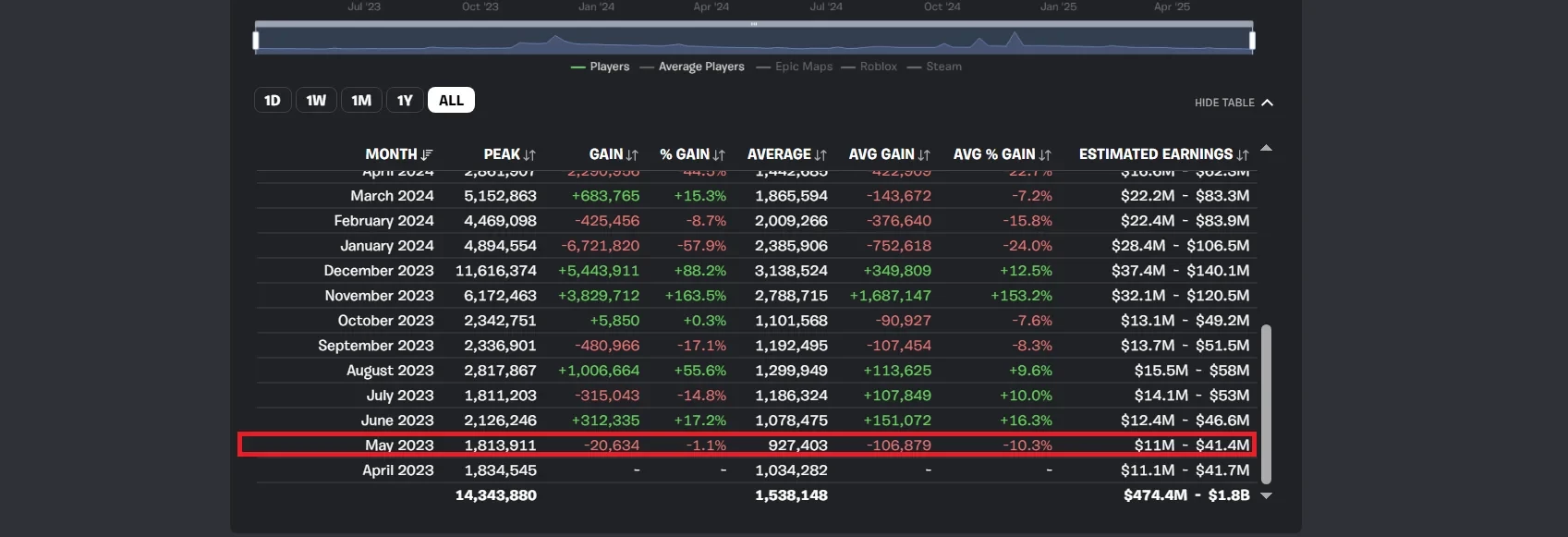Sort by PEAK column arrows
1568x537 pixels.
click(x=529, y=155)
